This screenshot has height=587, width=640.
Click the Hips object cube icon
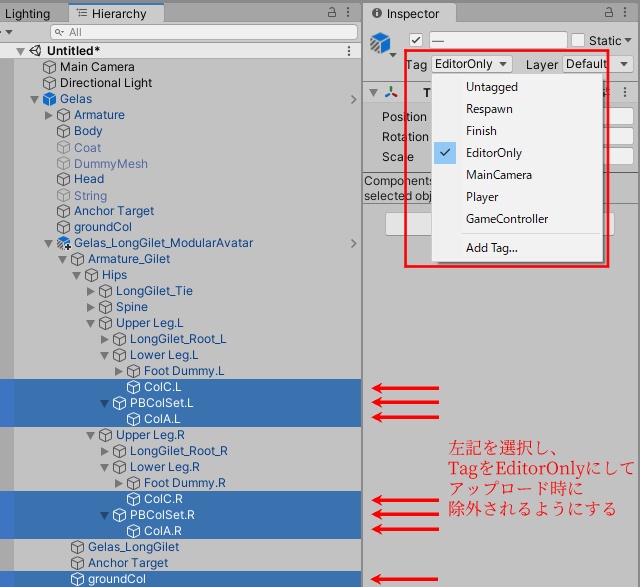(91, 275)
